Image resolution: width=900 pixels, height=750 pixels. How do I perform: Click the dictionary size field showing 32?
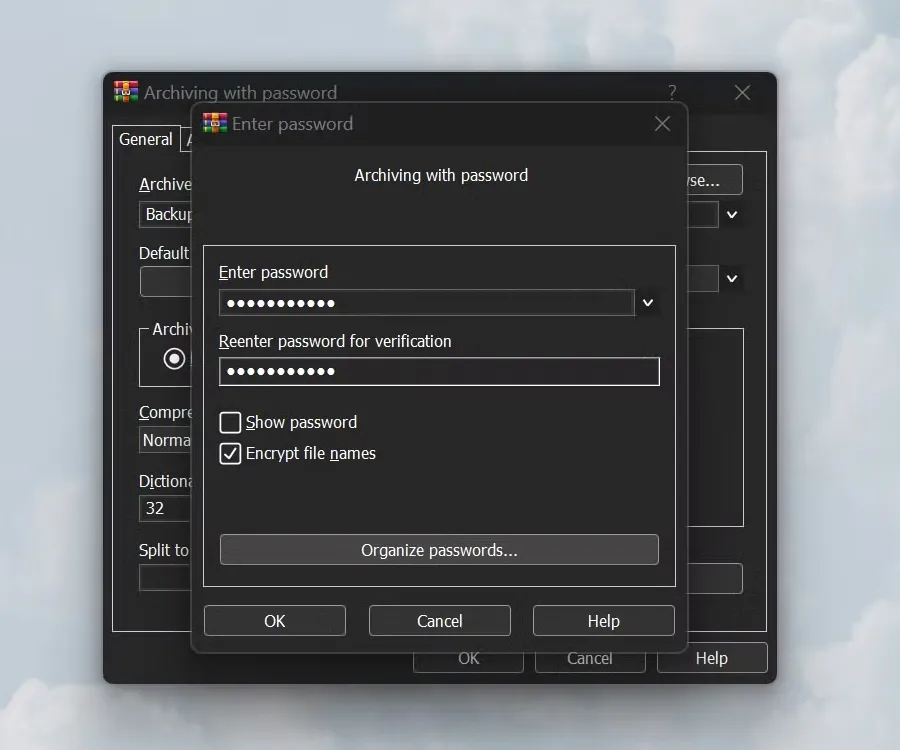coord(165,508)
